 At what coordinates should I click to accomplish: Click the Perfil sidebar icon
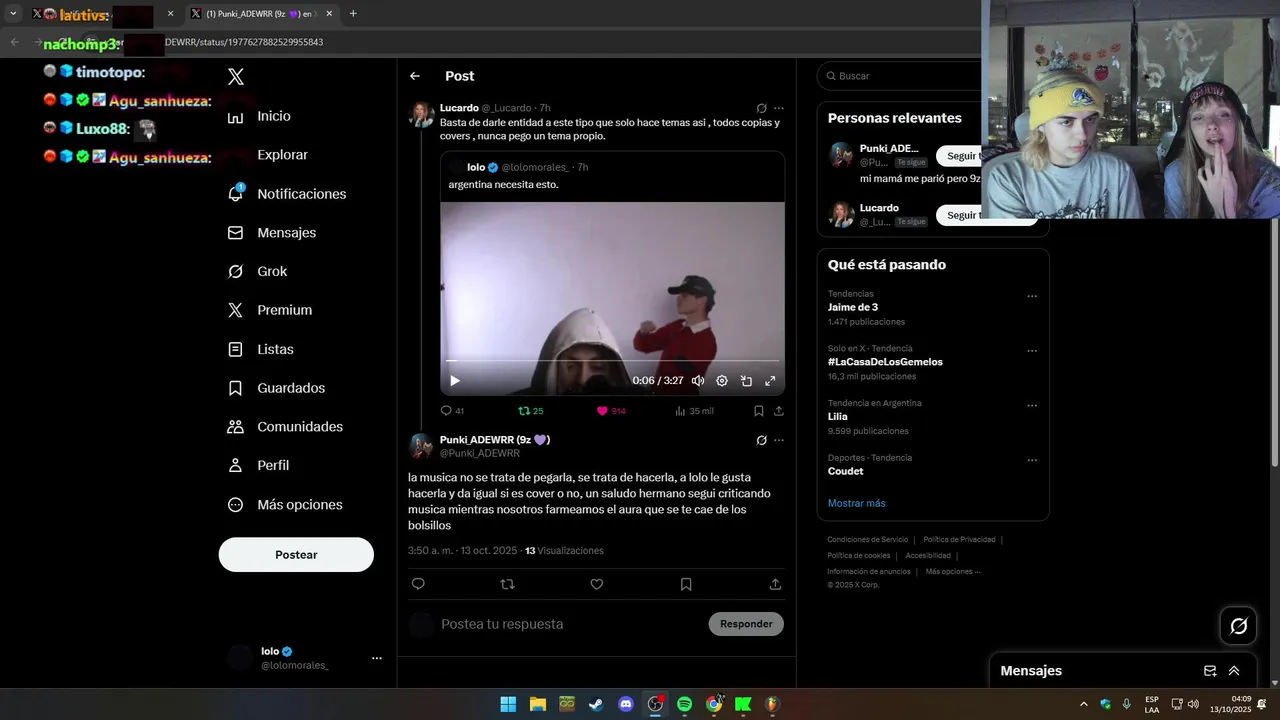236,465
